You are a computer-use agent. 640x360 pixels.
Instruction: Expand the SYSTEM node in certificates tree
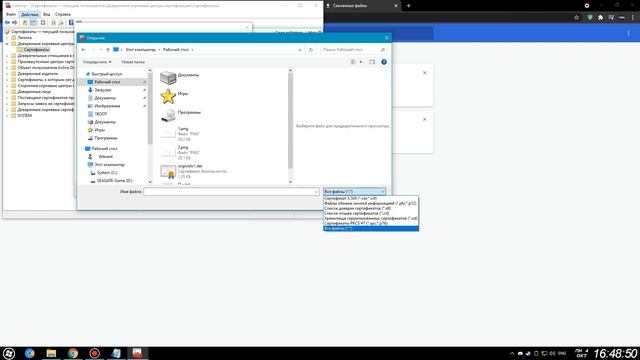click(7, 116)
